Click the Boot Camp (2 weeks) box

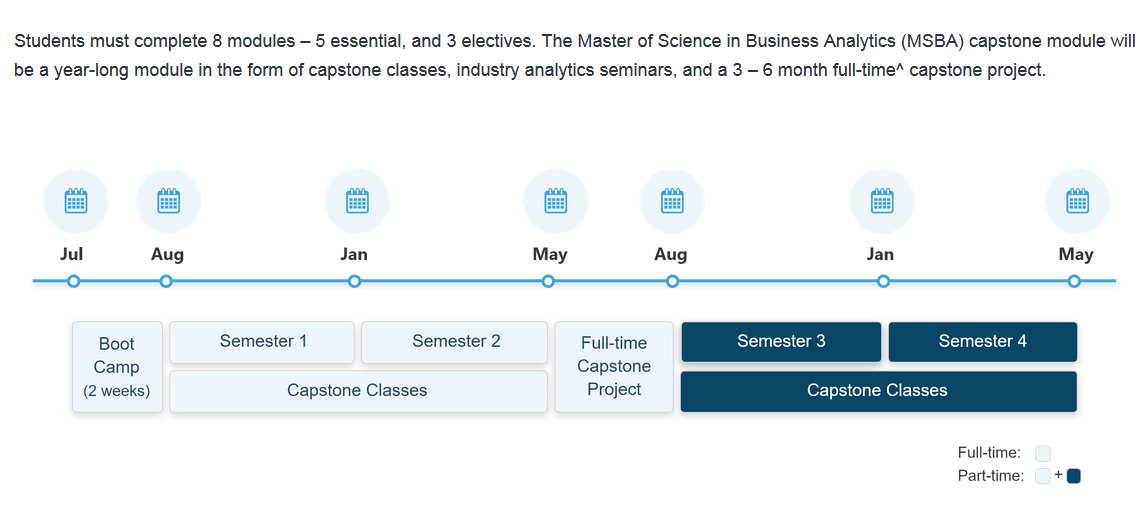[x=117, y=367]
